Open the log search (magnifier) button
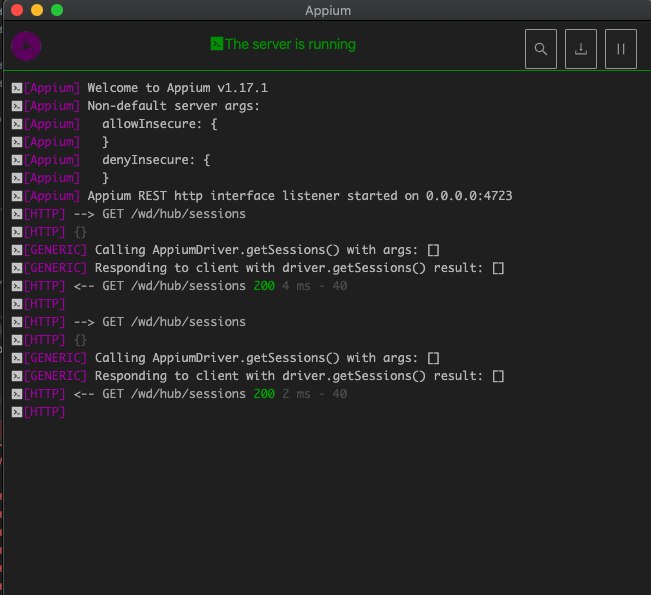Viewport: 651px width, 595px height. point(541,49)
